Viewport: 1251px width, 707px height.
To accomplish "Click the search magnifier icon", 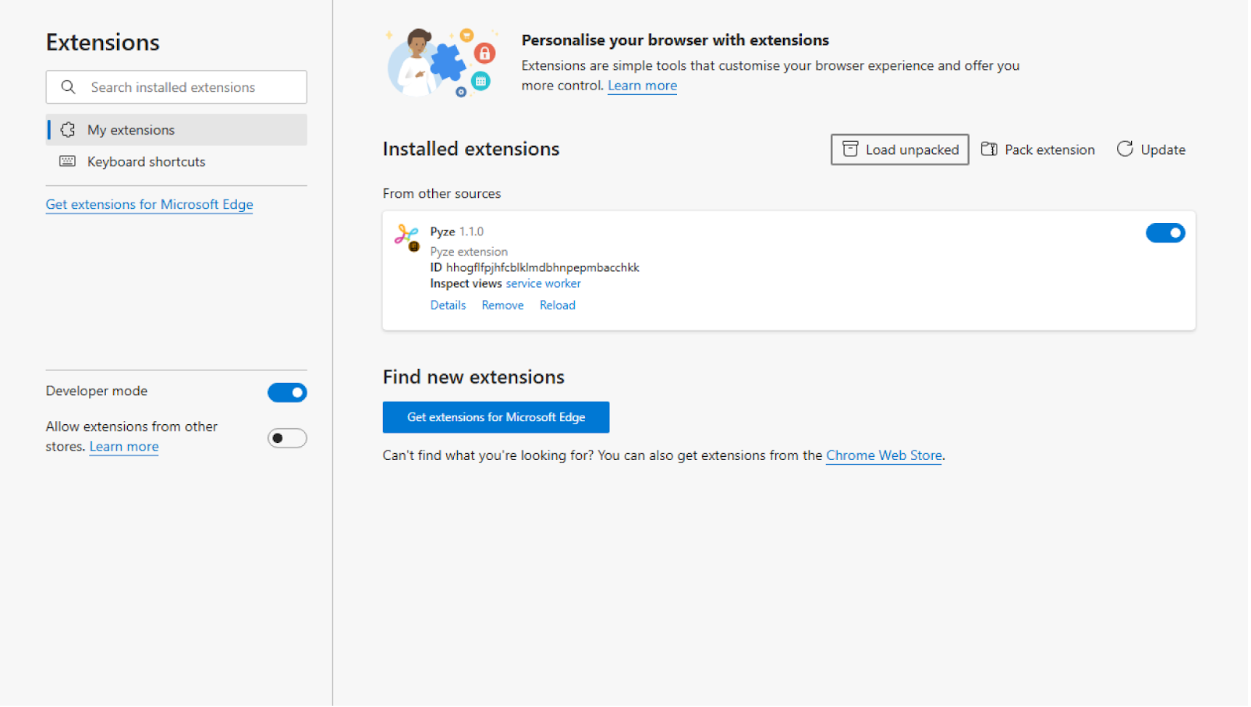I will point(68,87).
